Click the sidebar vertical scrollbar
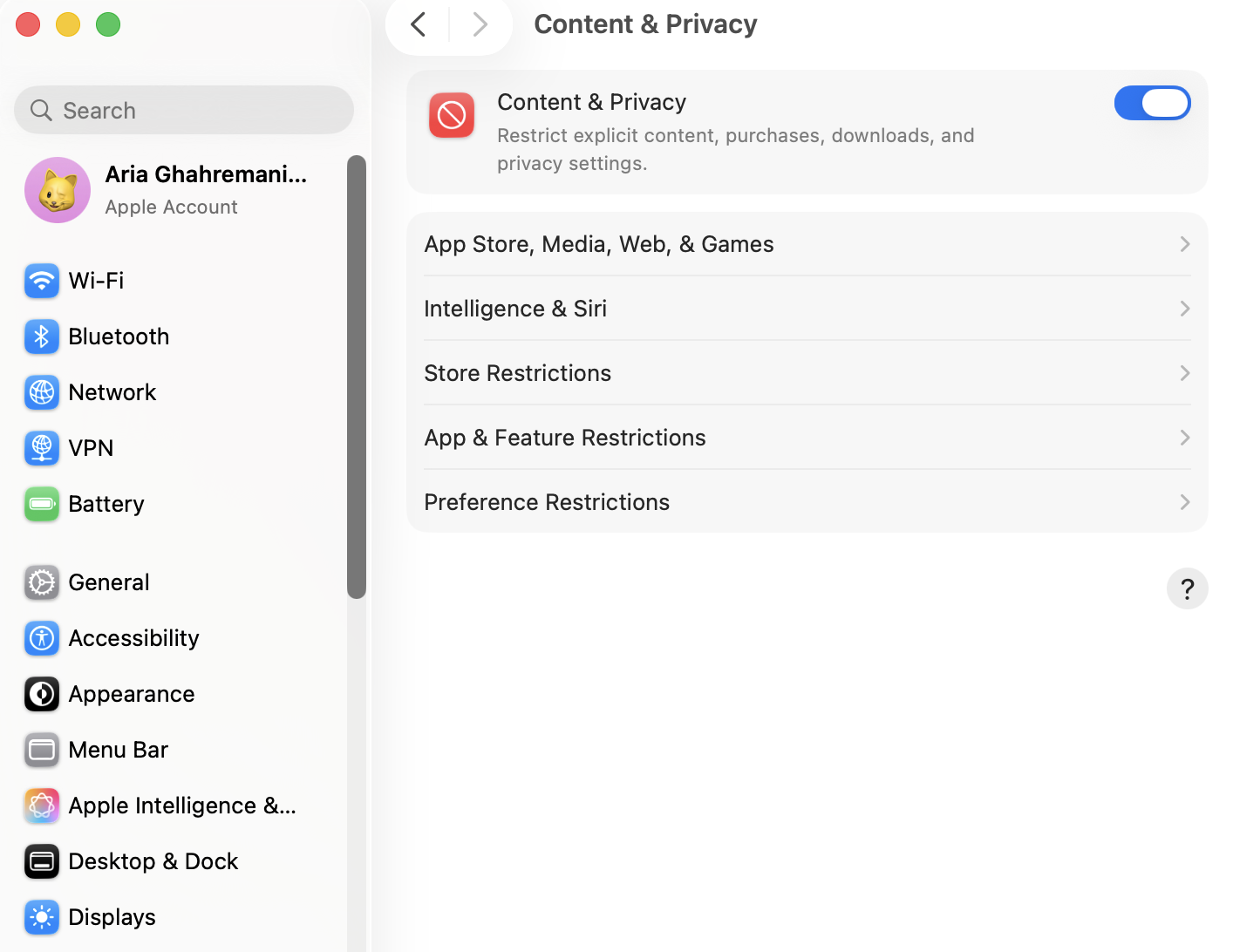This screenshot has height=952, width=1233. click(356, 377)
